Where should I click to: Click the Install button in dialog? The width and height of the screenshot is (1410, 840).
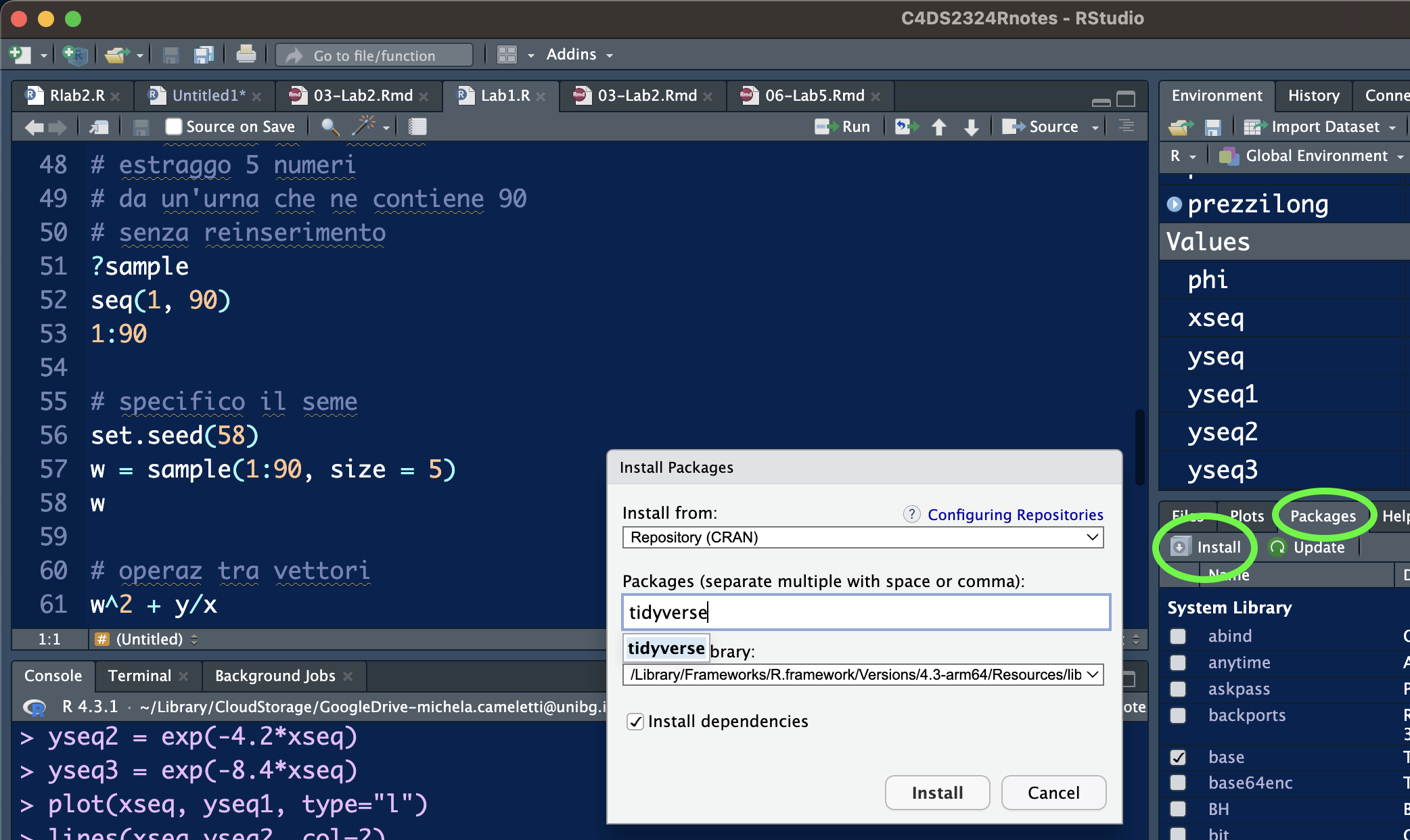click(937, 793)
